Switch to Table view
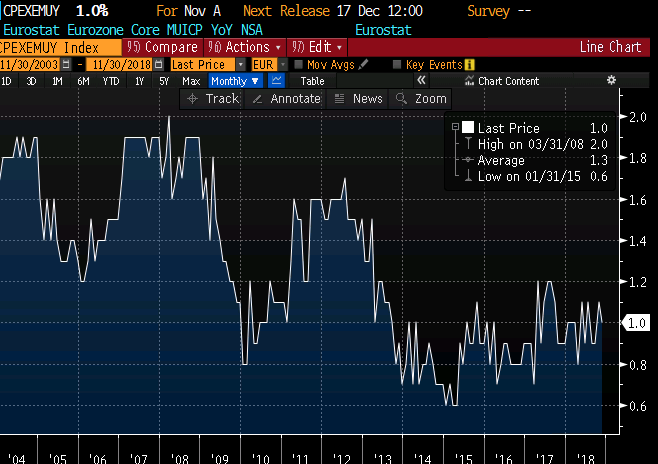Viewport: 658px width, 464px height. [313, 81]
